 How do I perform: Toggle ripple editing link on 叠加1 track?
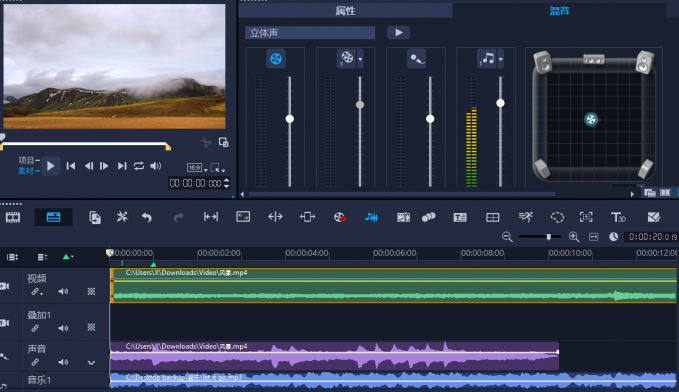point(35,328)
